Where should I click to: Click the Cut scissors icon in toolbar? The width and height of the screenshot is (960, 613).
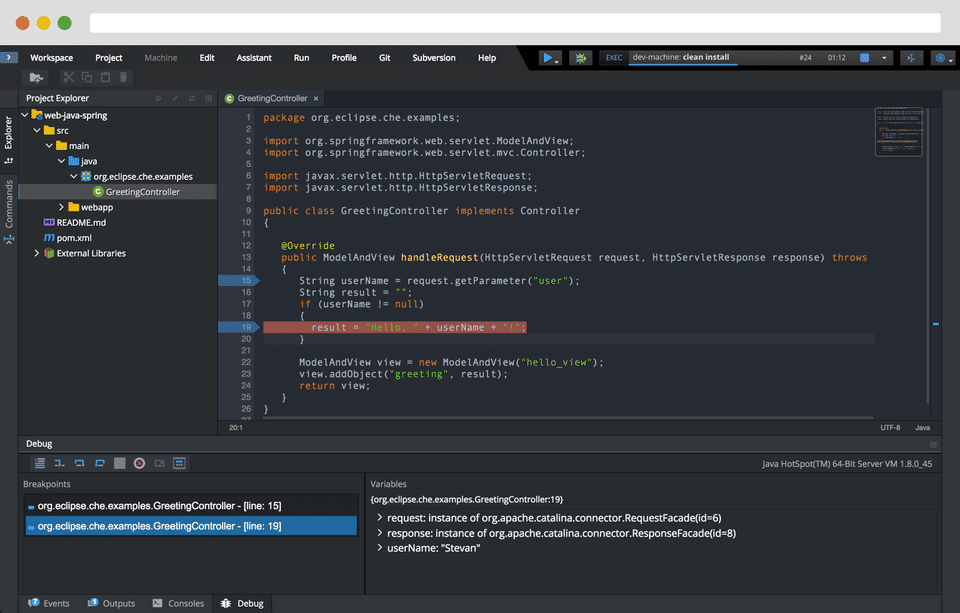pos(68,77)
